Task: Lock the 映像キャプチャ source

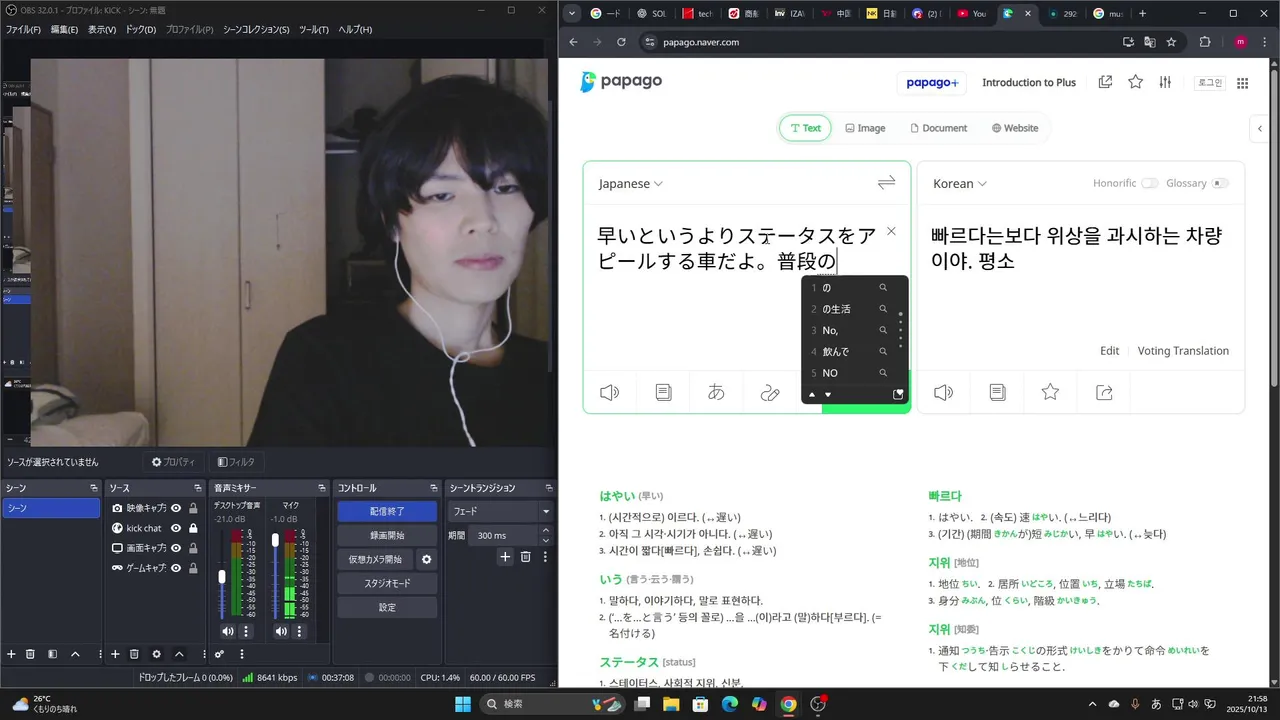Action: click(x=193, y=508)
